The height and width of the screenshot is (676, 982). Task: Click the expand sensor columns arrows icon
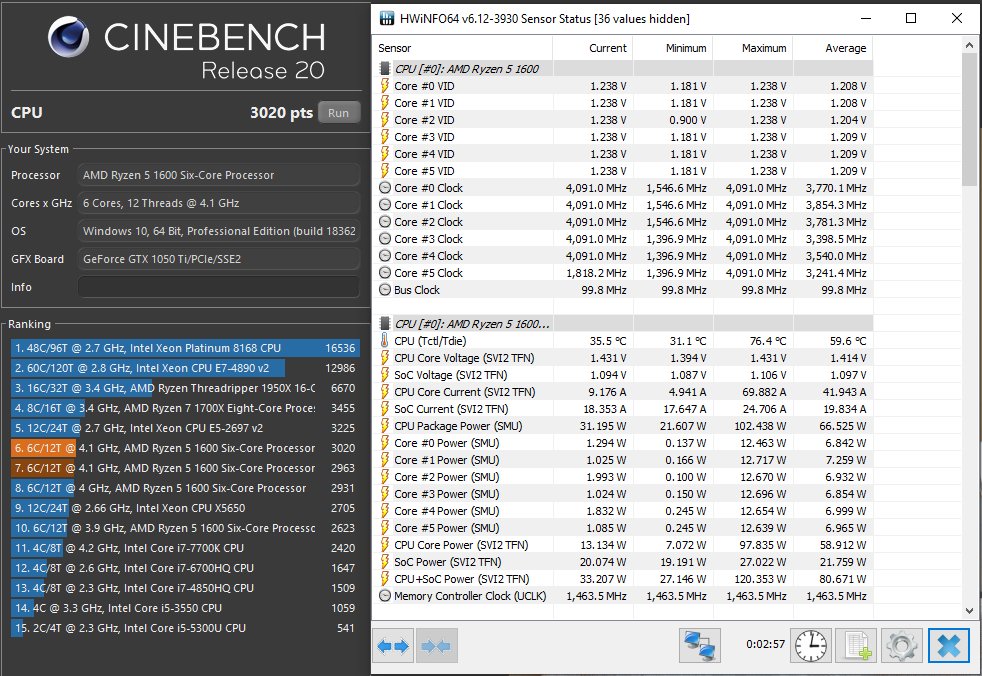click(x=393, y=645)
